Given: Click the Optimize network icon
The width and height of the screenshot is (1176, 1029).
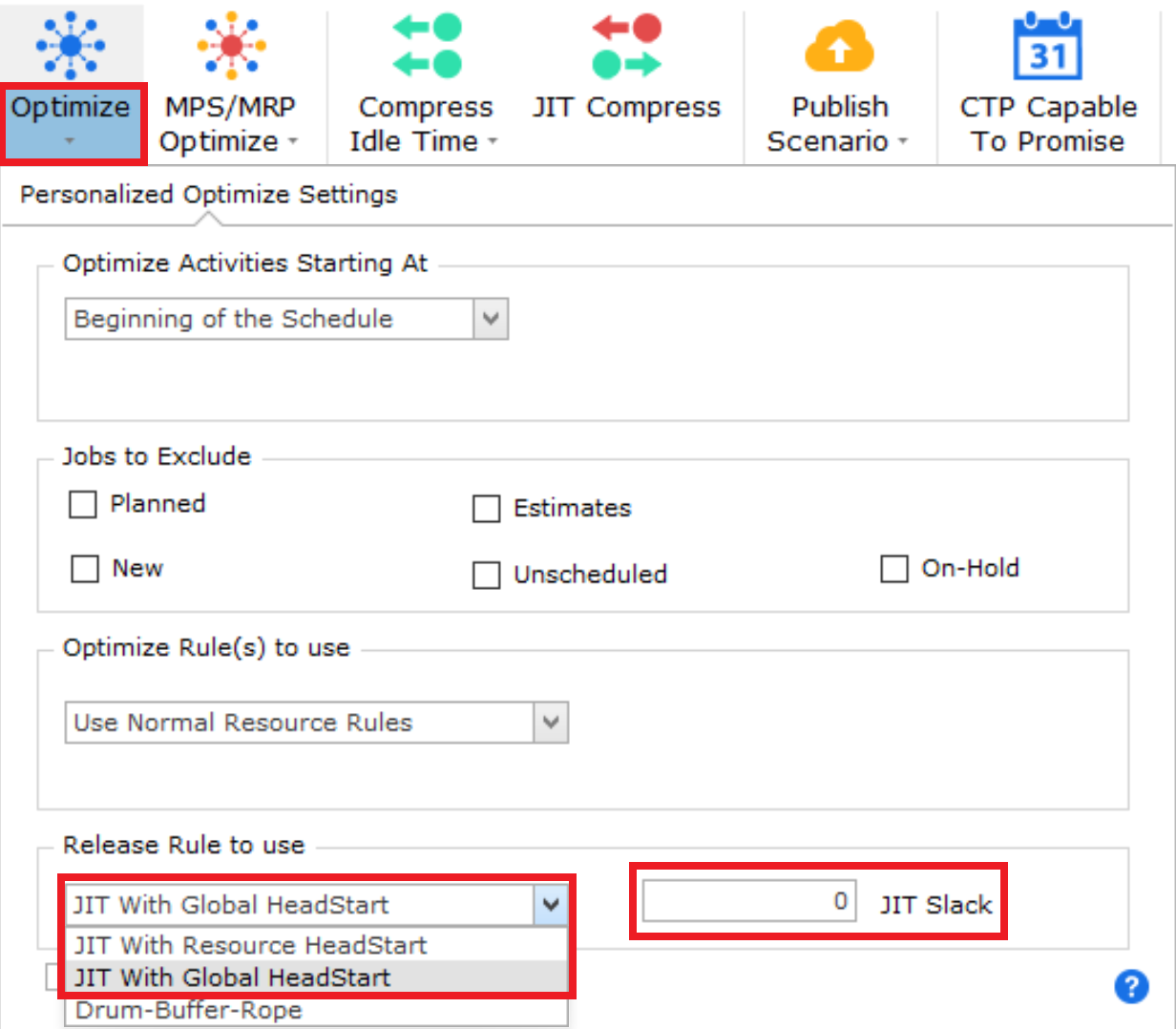Looking at the screenshot, I should pyautogui.click(x=71, y=45).
